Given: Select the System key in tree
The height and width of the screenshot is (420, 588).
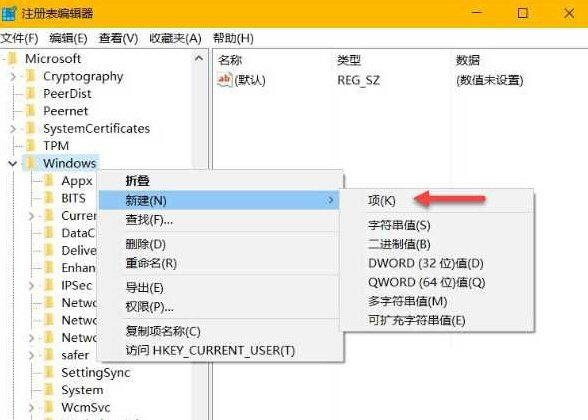Looking at the screenshot, I should pos(82,390).
